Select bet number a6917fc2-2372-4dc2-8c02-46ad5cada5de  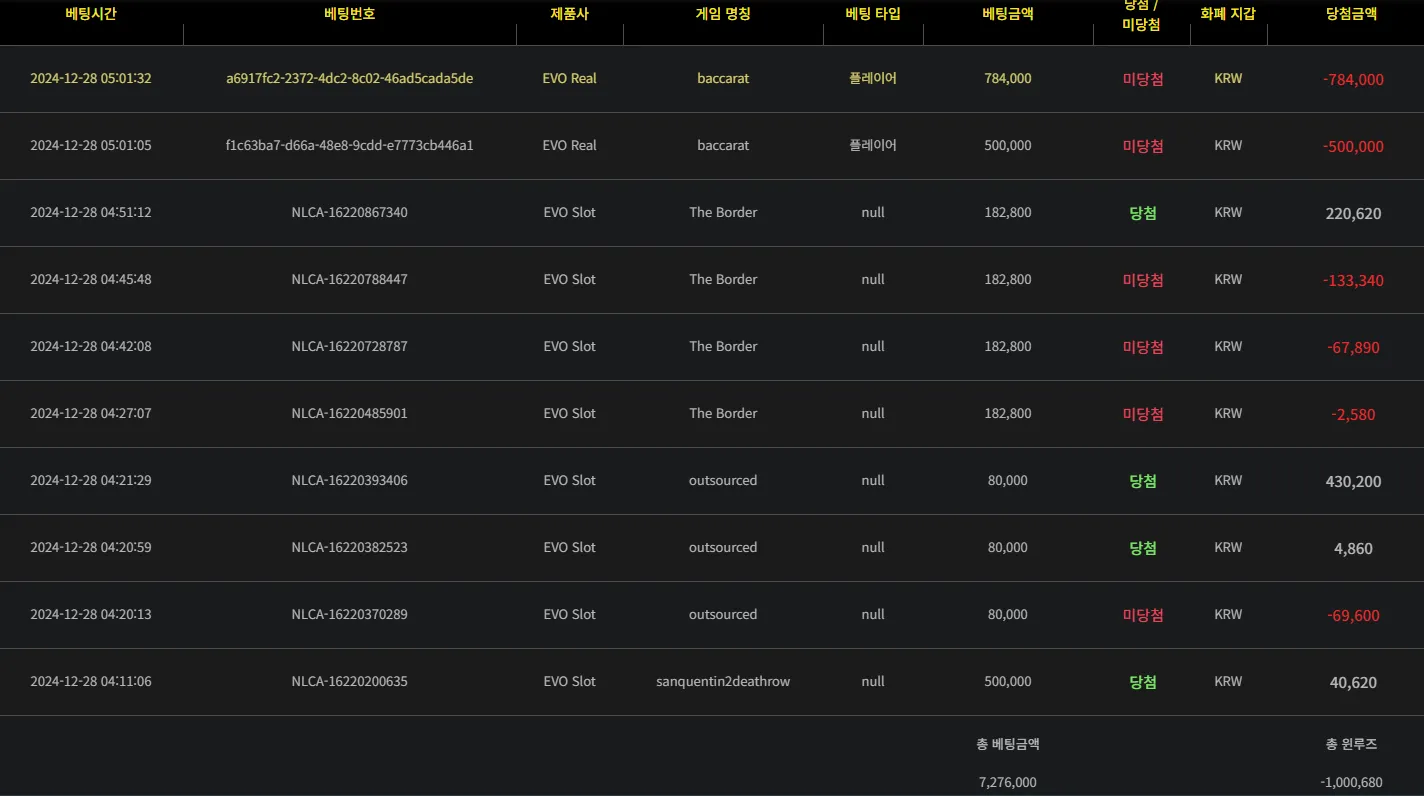[x=350, y=78]
